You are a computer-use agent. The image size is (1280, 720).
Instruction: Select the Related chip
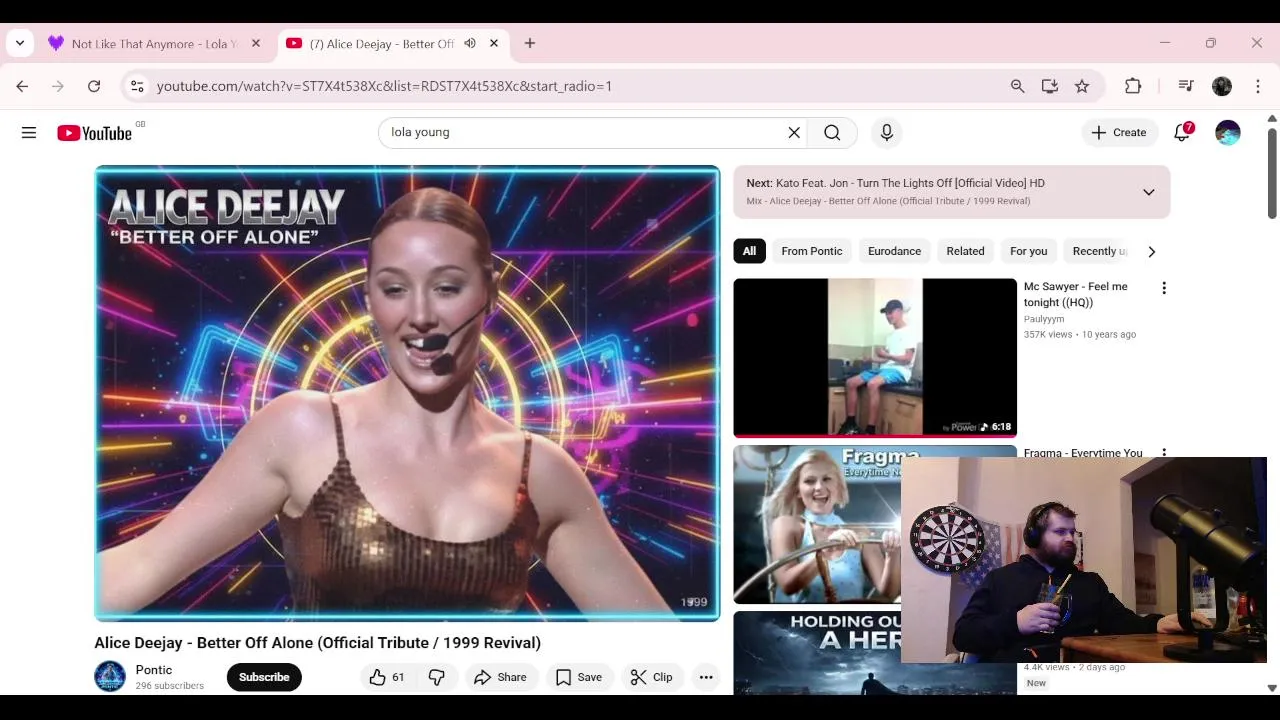click(x=965, y=251)
